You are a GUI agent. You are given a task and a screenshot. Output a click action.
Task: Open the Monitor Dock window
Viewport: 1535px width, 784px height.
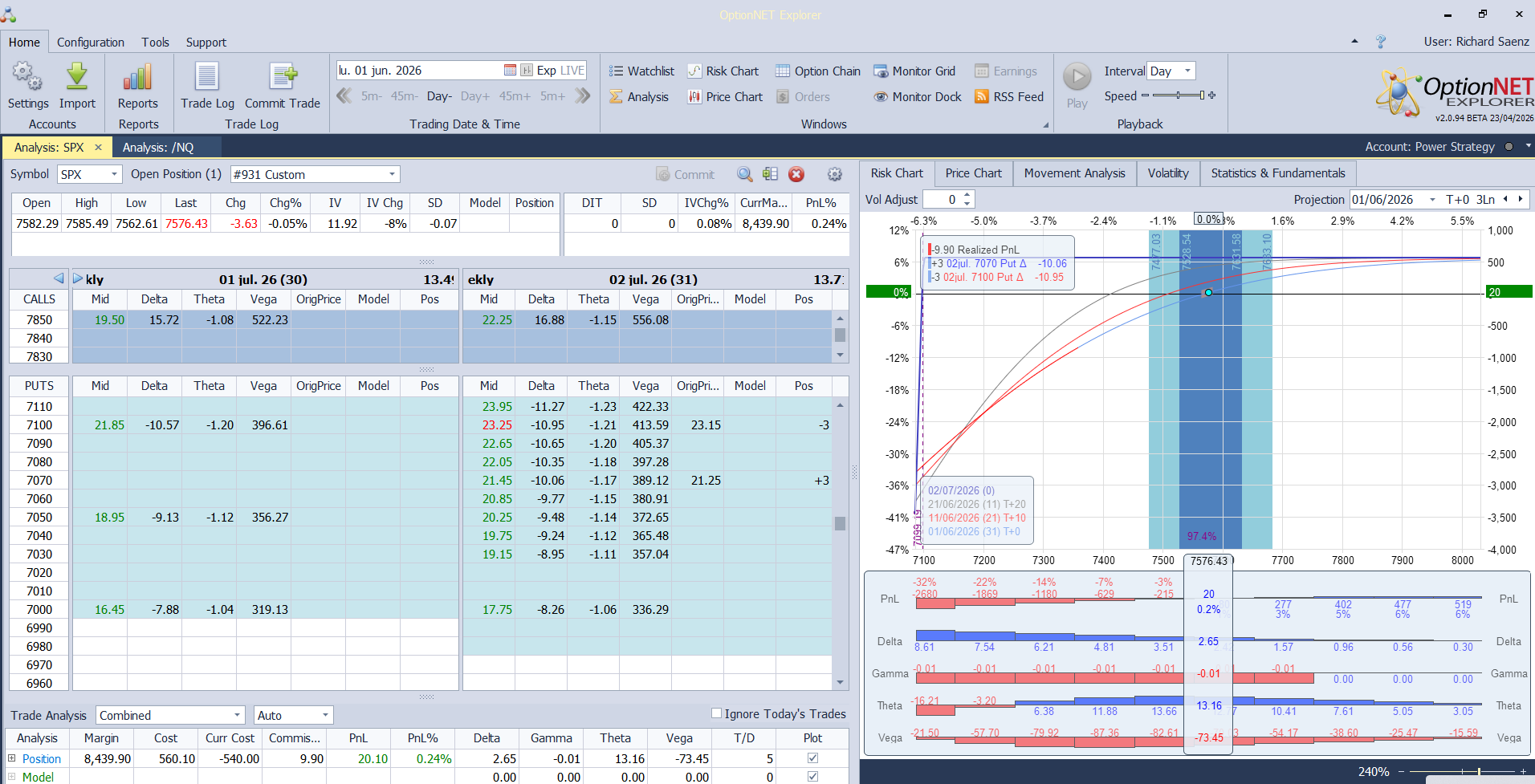point(918,97)
